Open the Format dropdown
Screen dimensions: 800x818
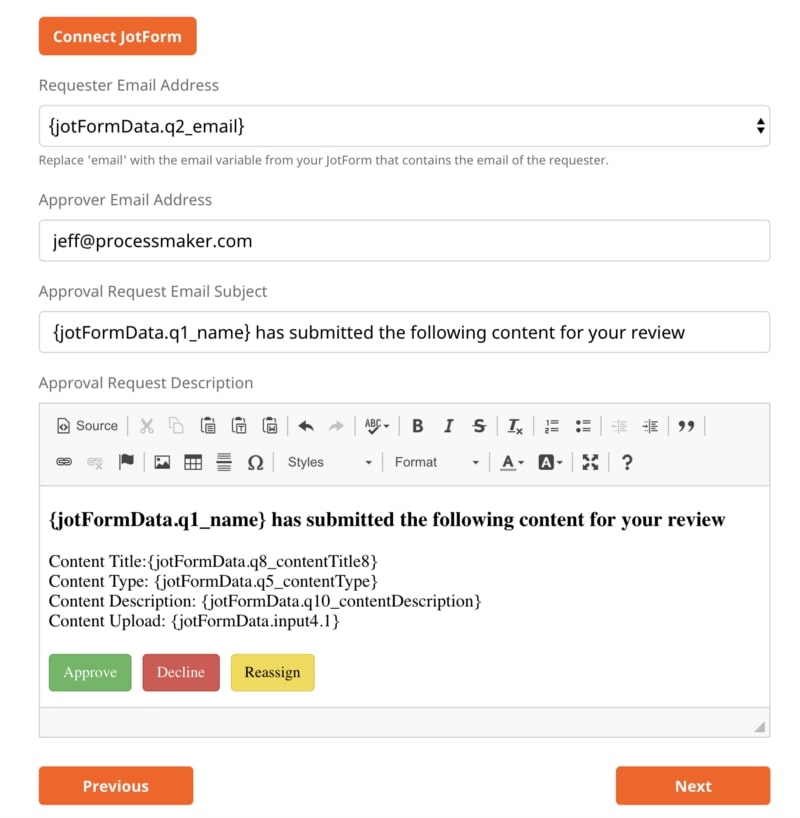click(437, 462)
